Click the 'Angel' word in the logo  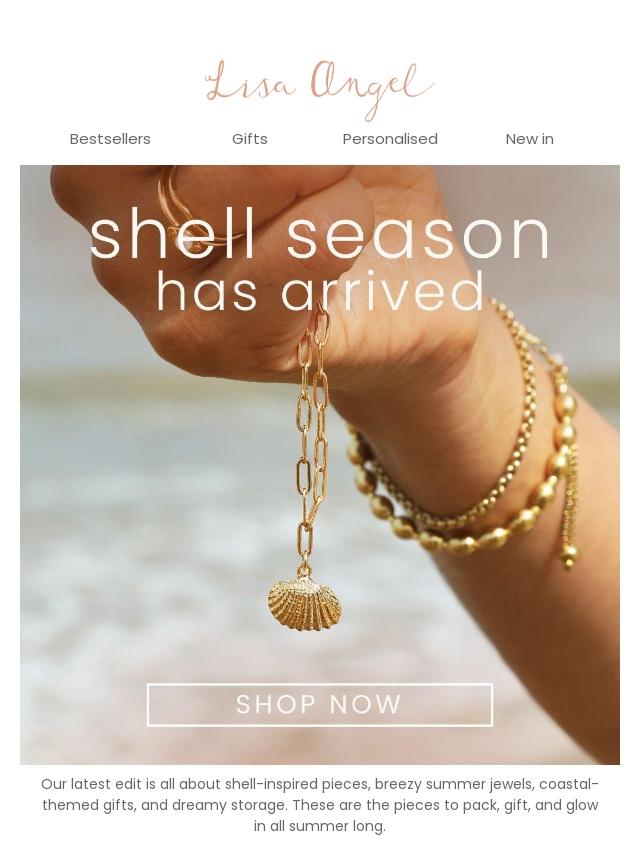tap(372, 89)
